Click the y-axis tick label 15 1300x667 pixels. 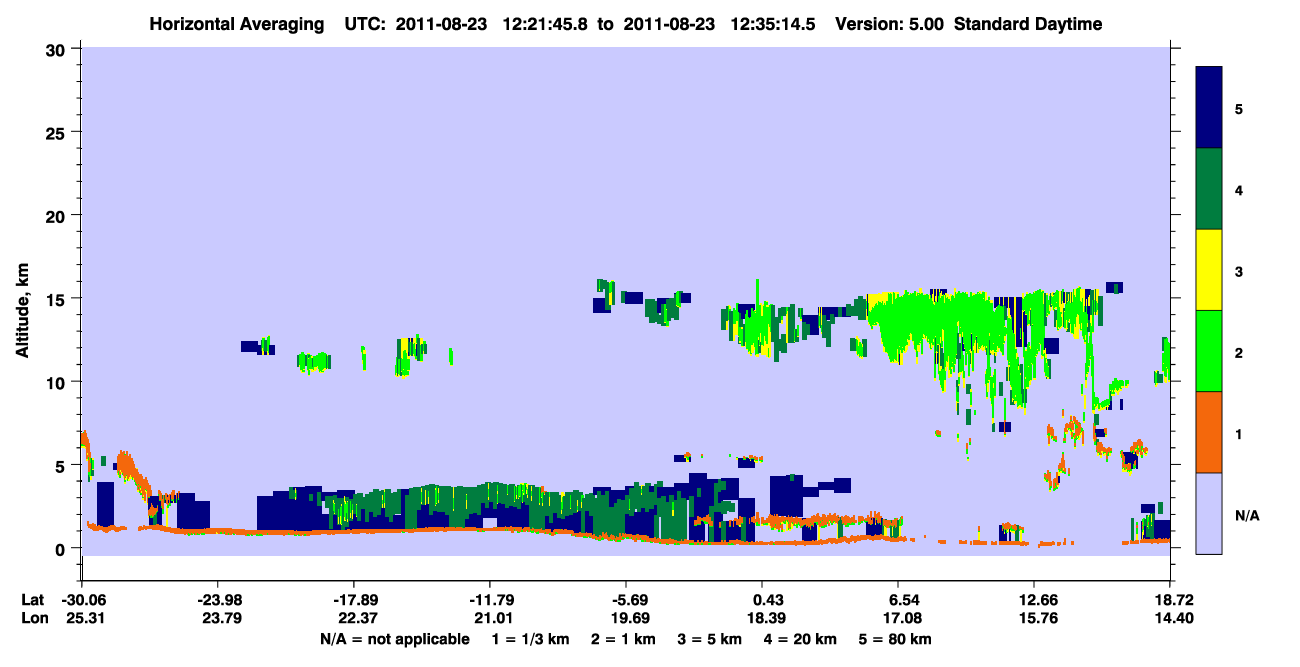[x=57, y=299]
